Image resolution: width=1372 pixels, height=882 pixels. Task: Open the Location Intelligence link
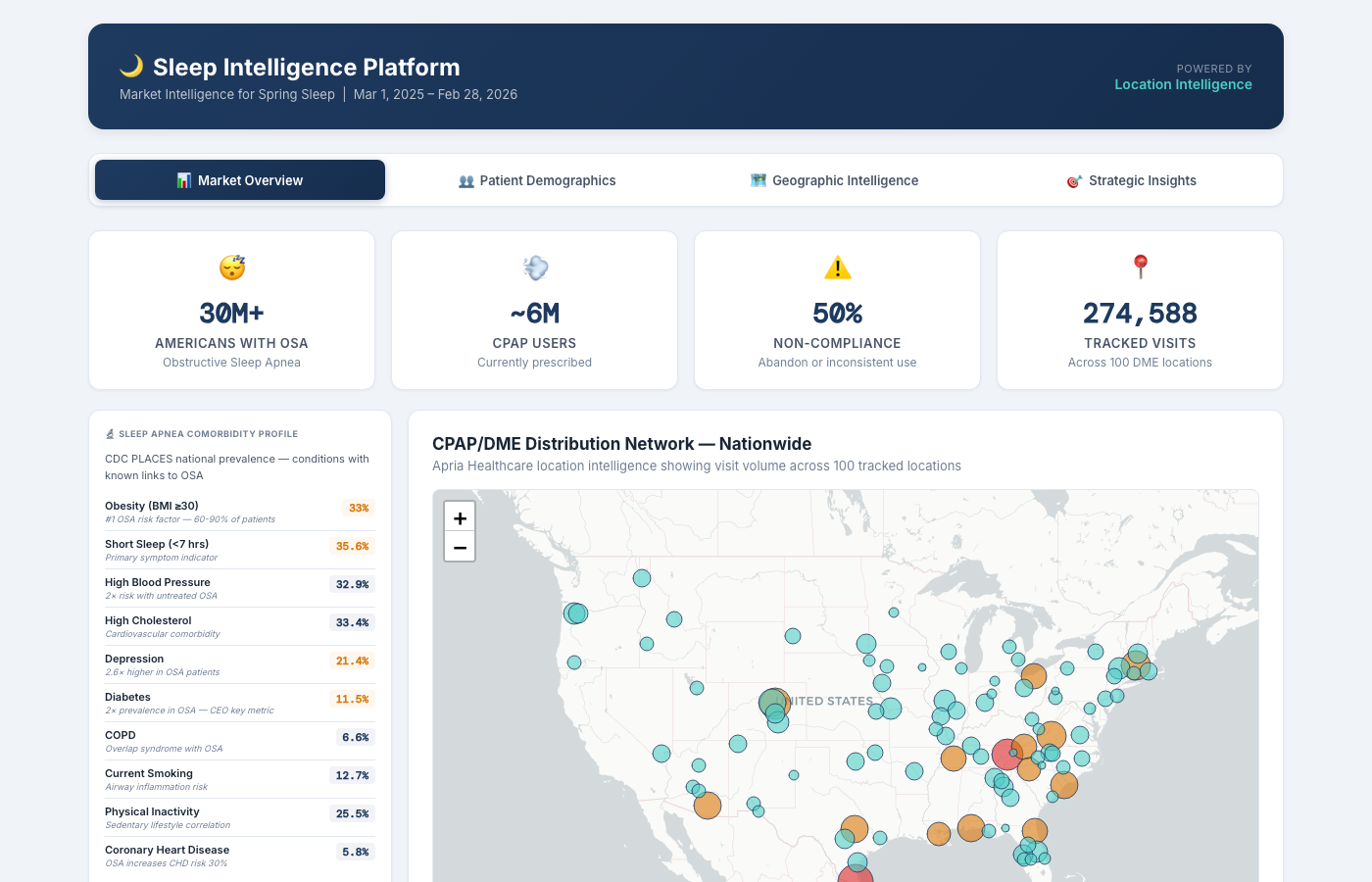pos(1183,84)
